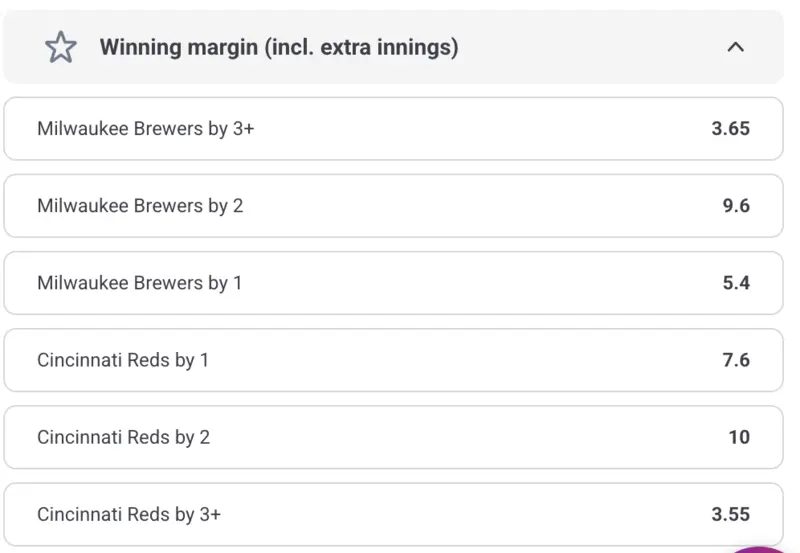Choose Cincinnati Reds by 3+ outcome label
Image resolution: width=800 pixels, height=553 pixels.
pos(129,514)
